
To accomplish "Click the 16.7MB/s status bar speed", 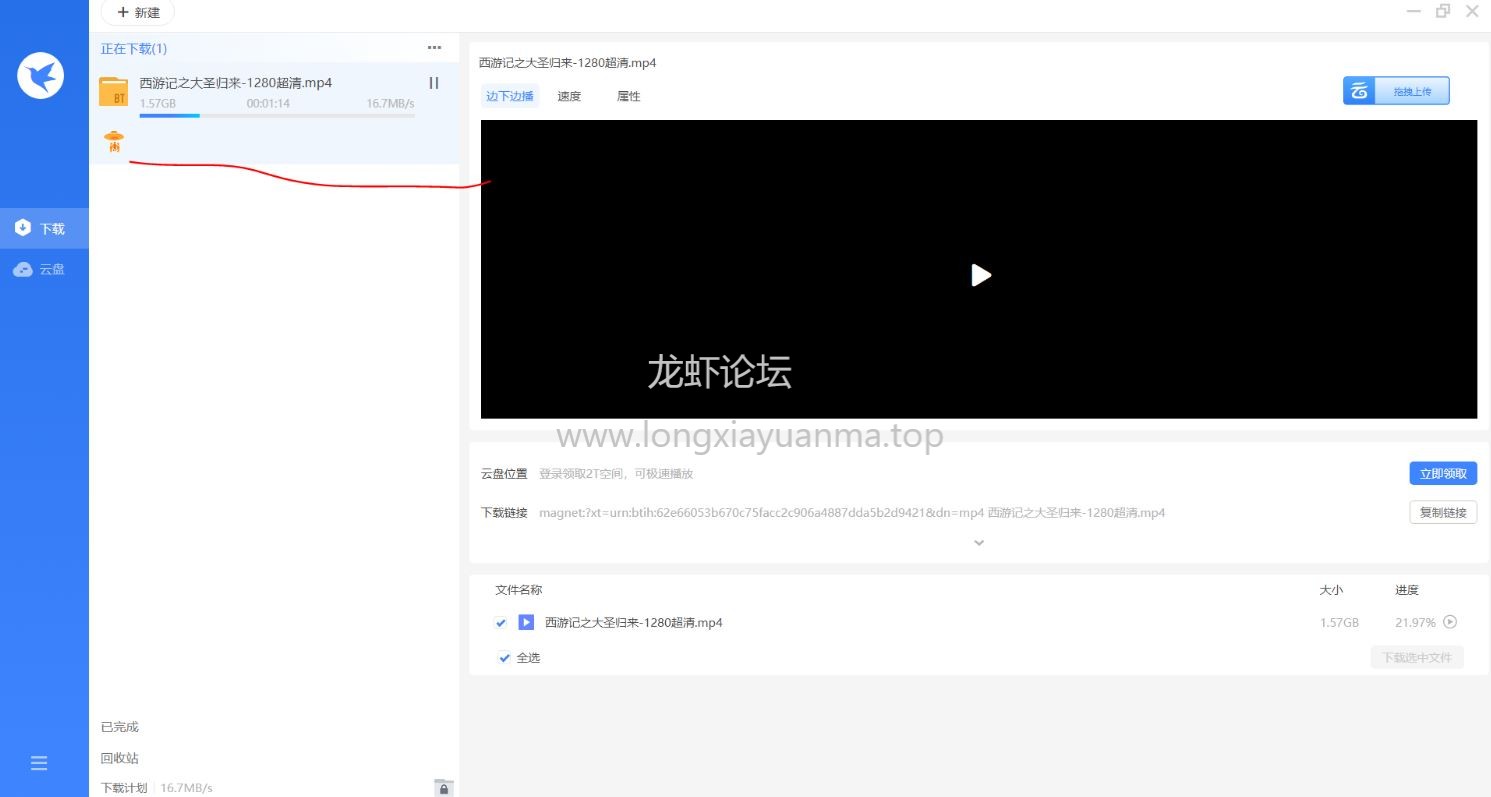I will click(x=187, y=788).
